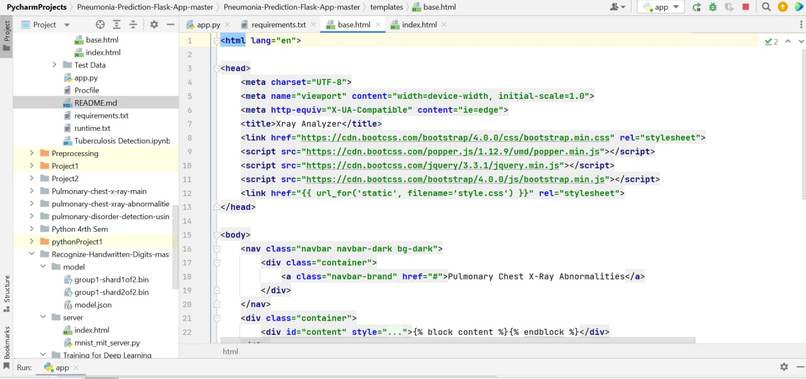Open Tuberculosis Detection.ipynb file
The width and height of the screenshot is (806, 379).
click(x=116, y=141)
